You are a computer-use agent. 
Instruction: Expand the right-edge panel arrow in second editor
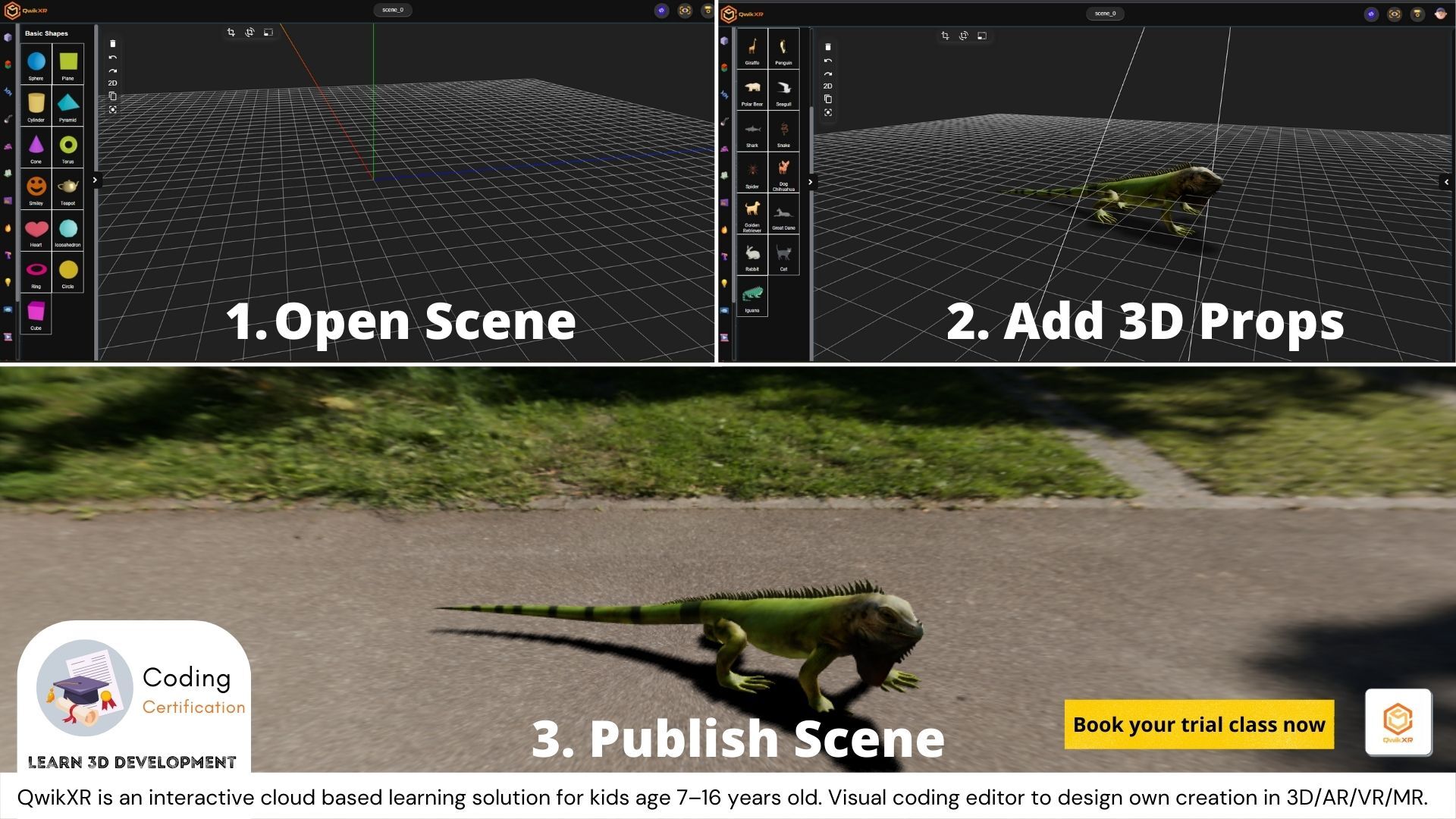[1446, 182]
